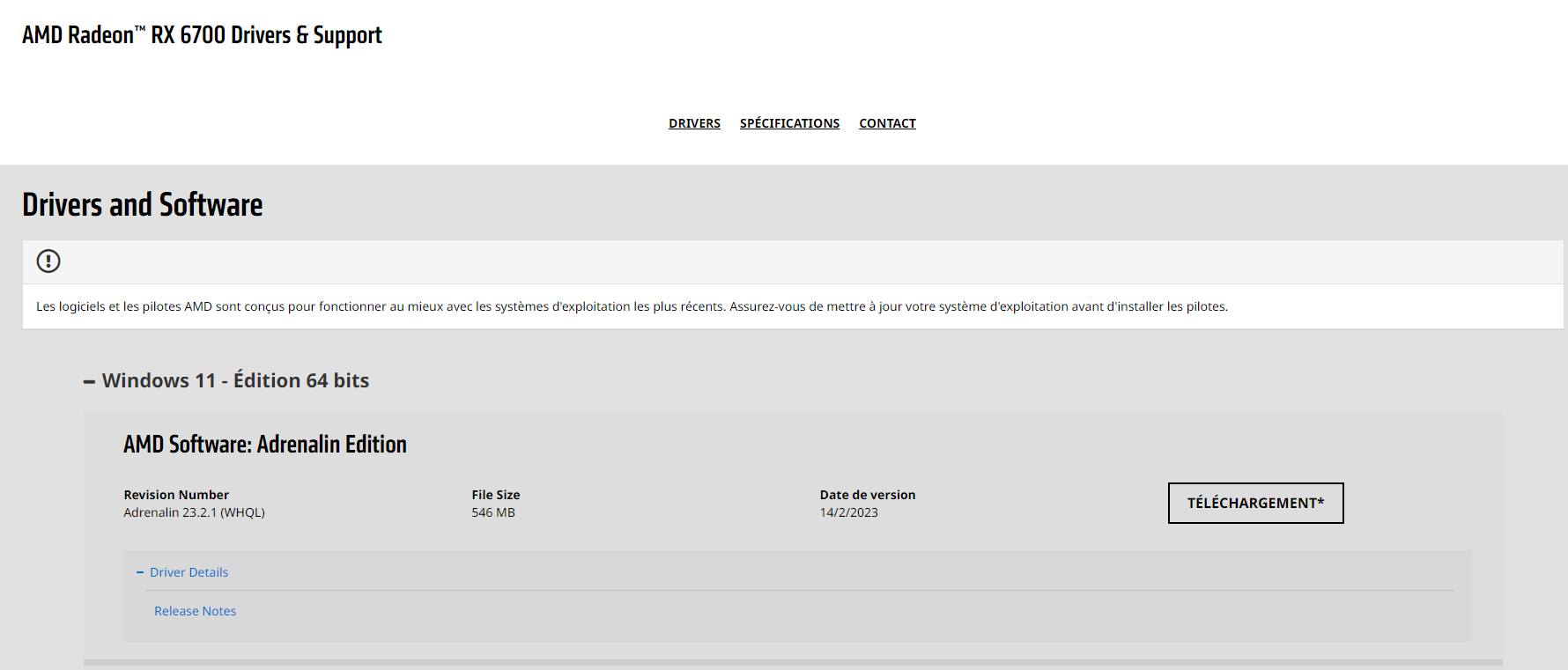
Task: Click the TÉLÉCHARGEMENT* download button
Action: pos(1255,503)
